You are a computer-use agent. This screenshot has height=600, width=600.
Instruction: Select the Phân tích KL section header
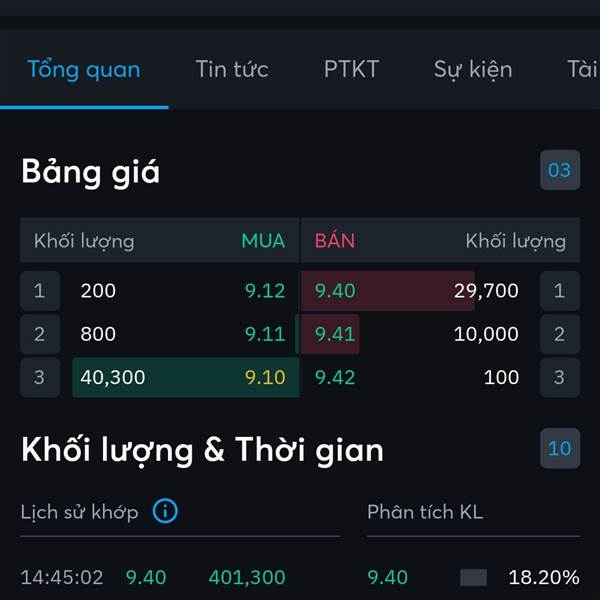[x=425, y=512]
